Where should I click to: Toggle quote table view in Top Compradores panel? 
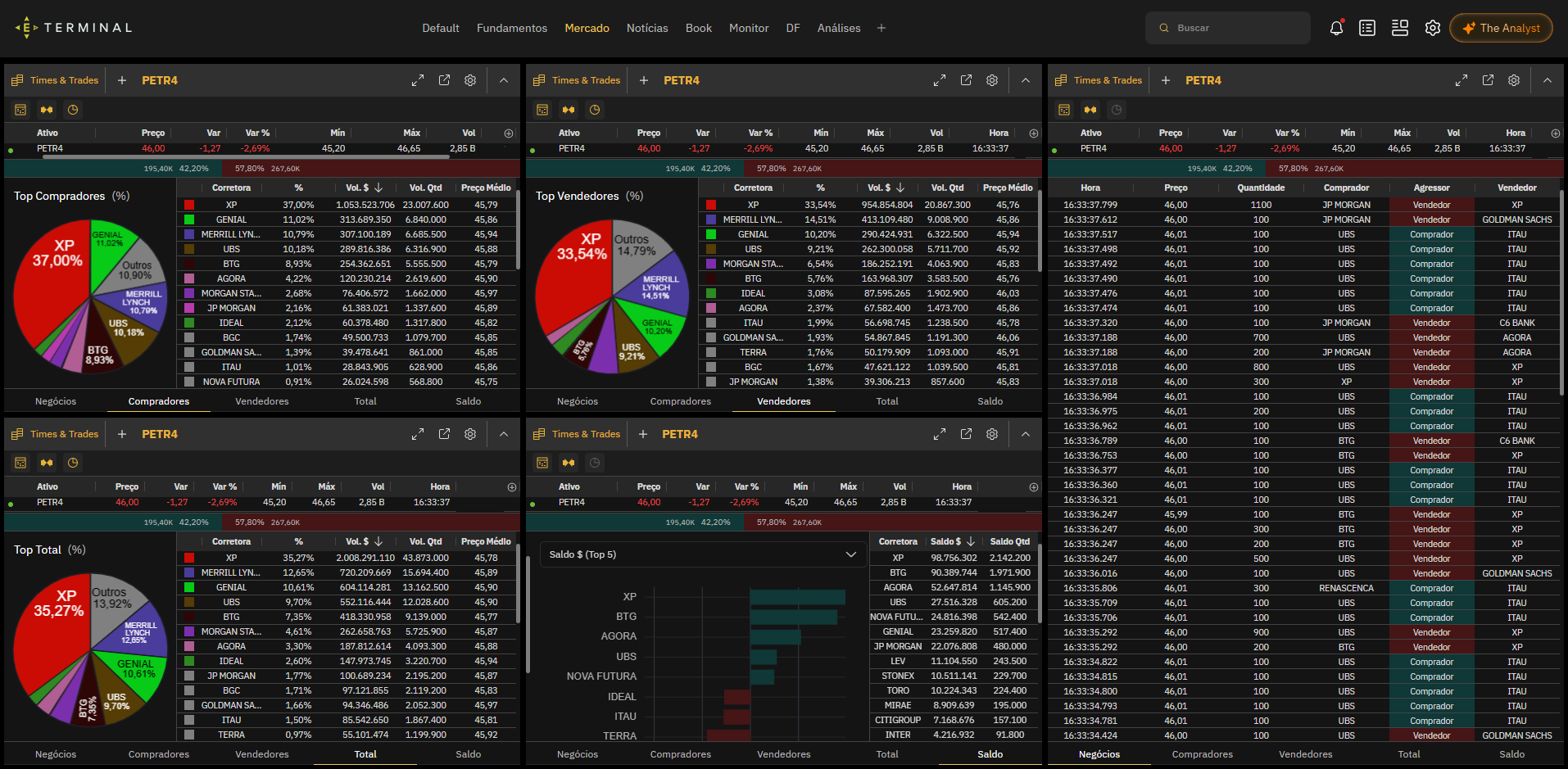(x=20, y=110)
